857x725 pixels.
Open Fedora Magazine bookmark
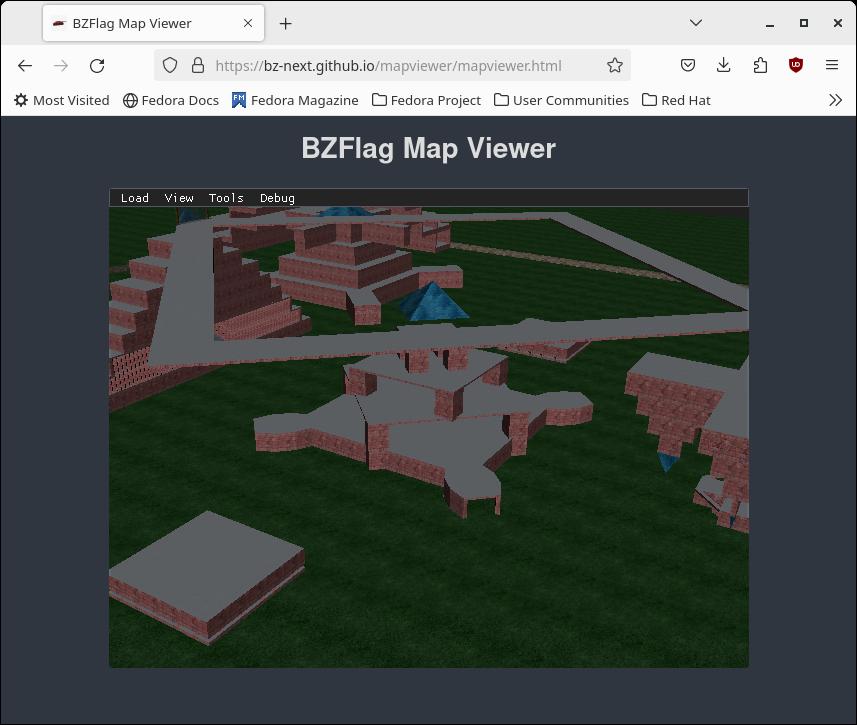(x=295, y=101)
